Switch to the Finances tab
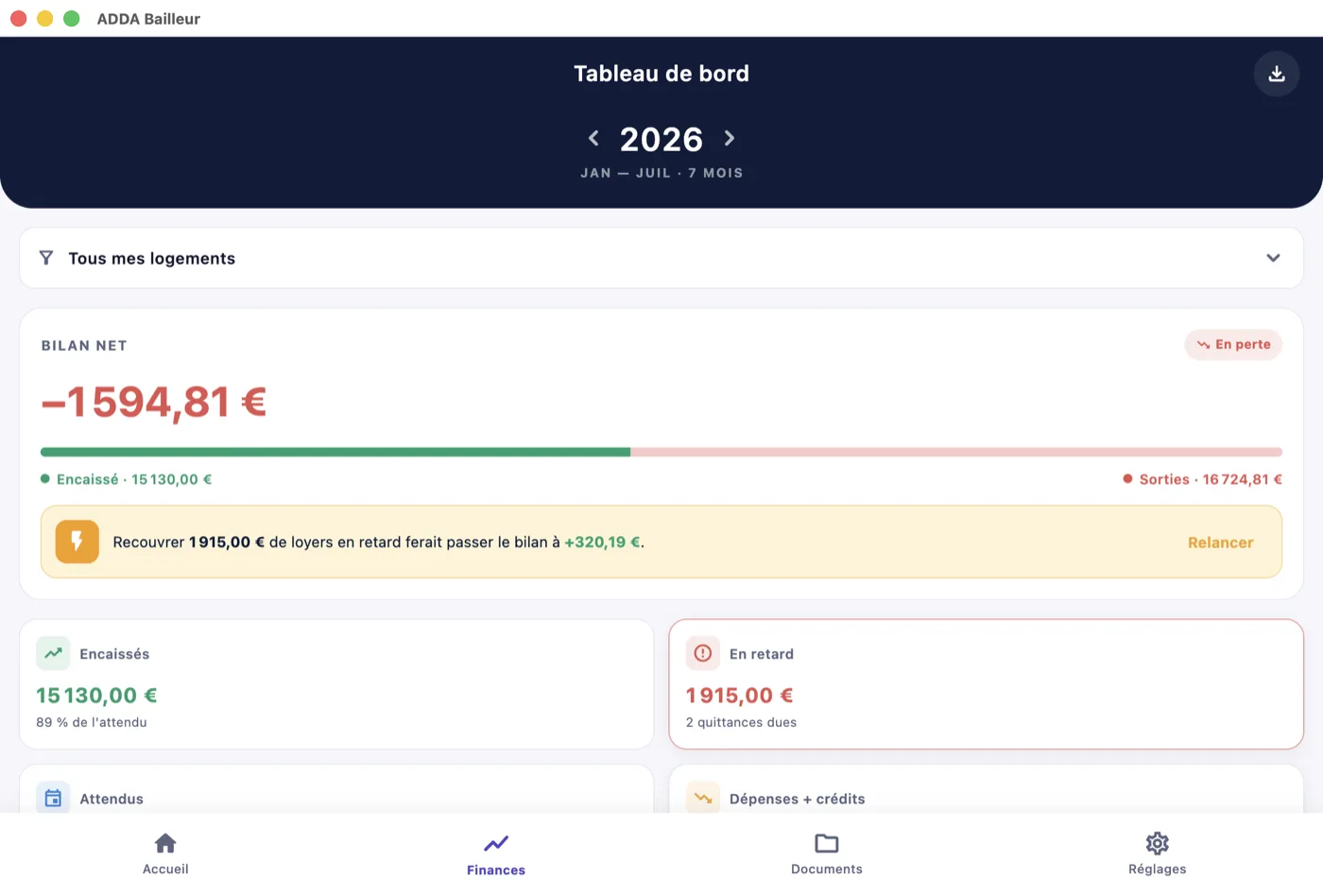The width and height of the screenshot is (1323, 896). point(496,854)
